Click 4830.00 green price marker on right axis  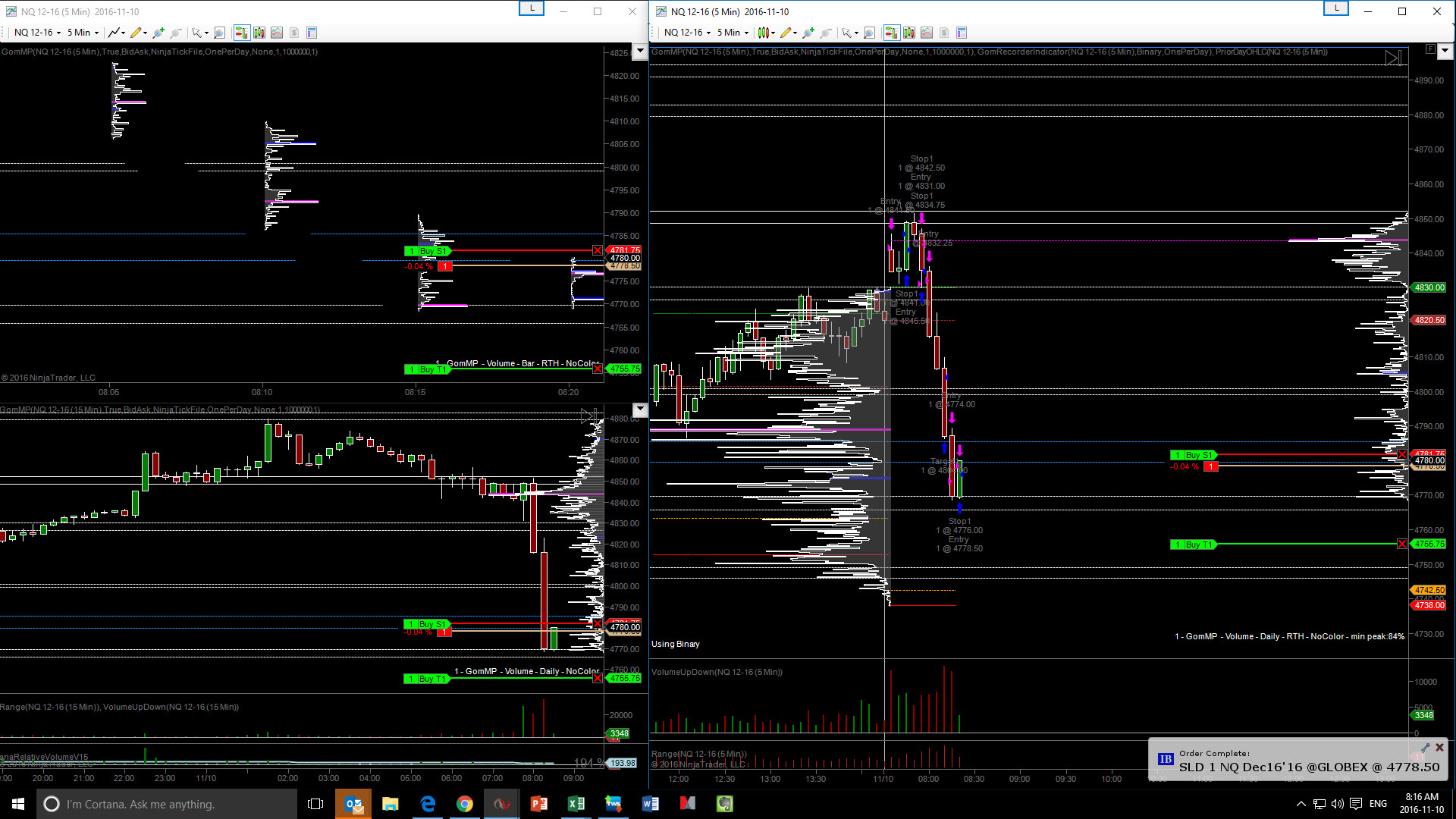1429,288
